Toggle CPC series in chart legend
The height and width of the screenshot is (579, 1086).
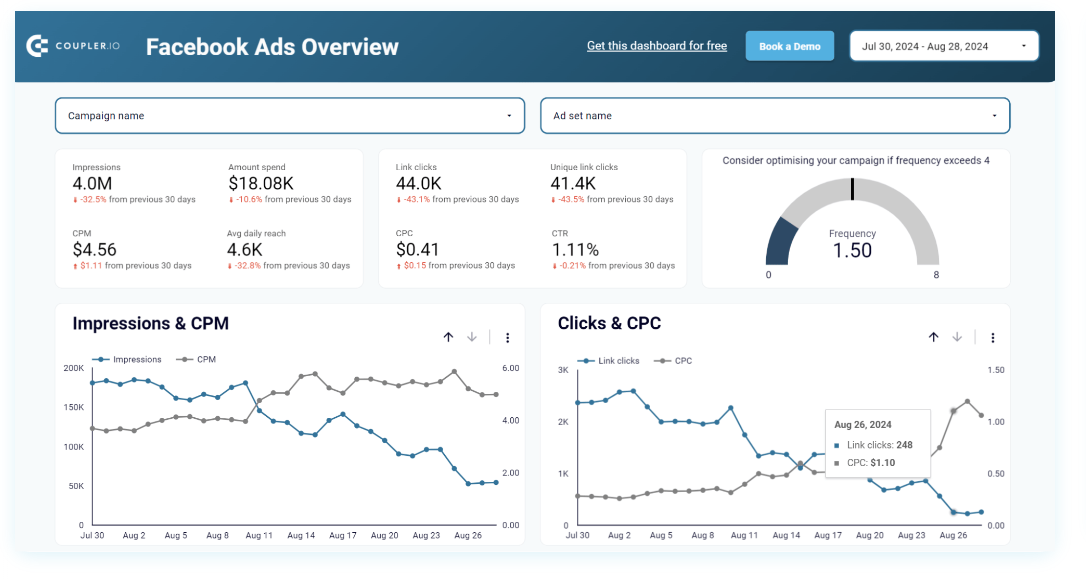coord(682,360)
